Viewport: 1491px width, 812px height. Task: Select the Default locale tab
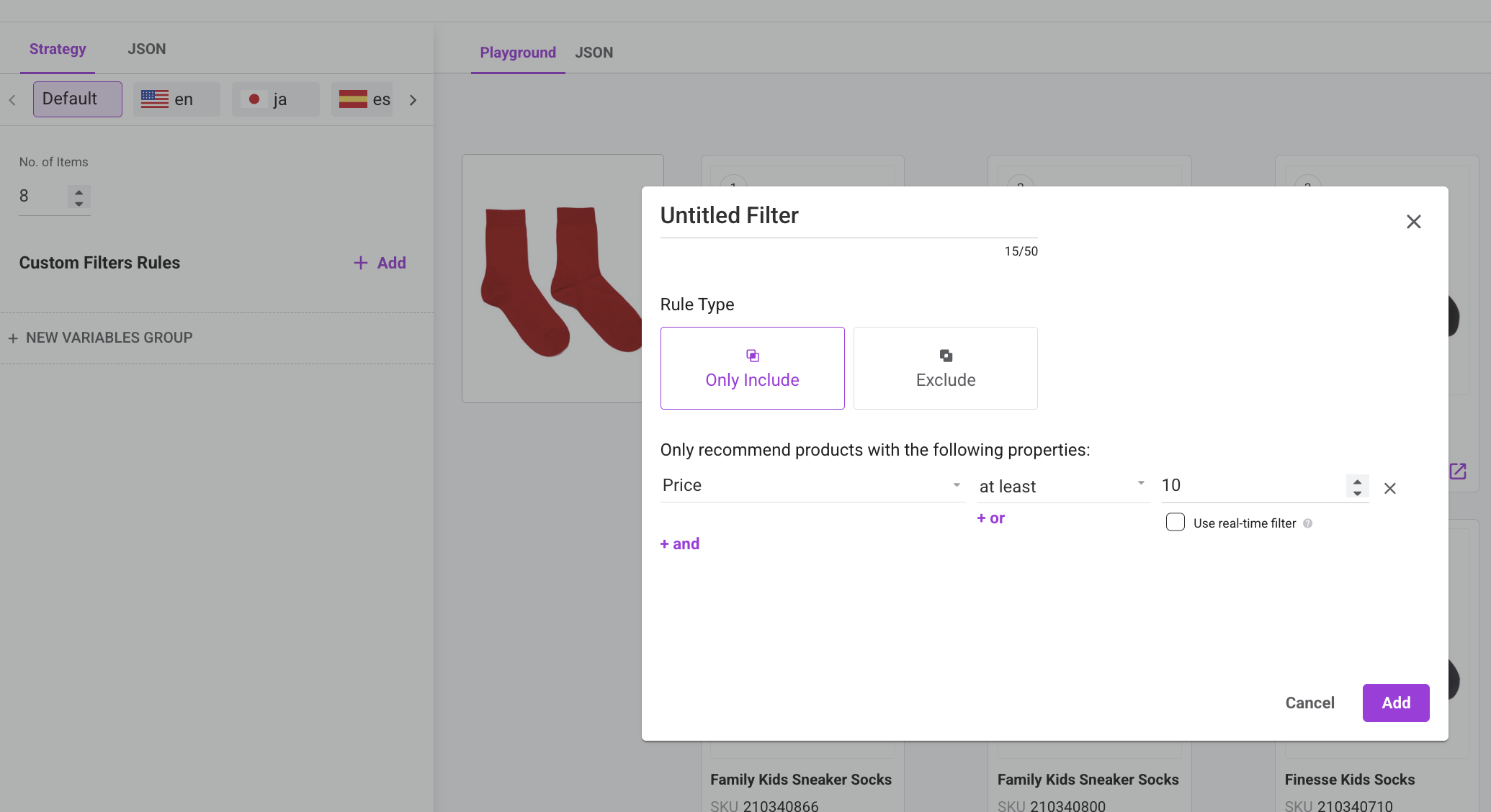(77, 99)
